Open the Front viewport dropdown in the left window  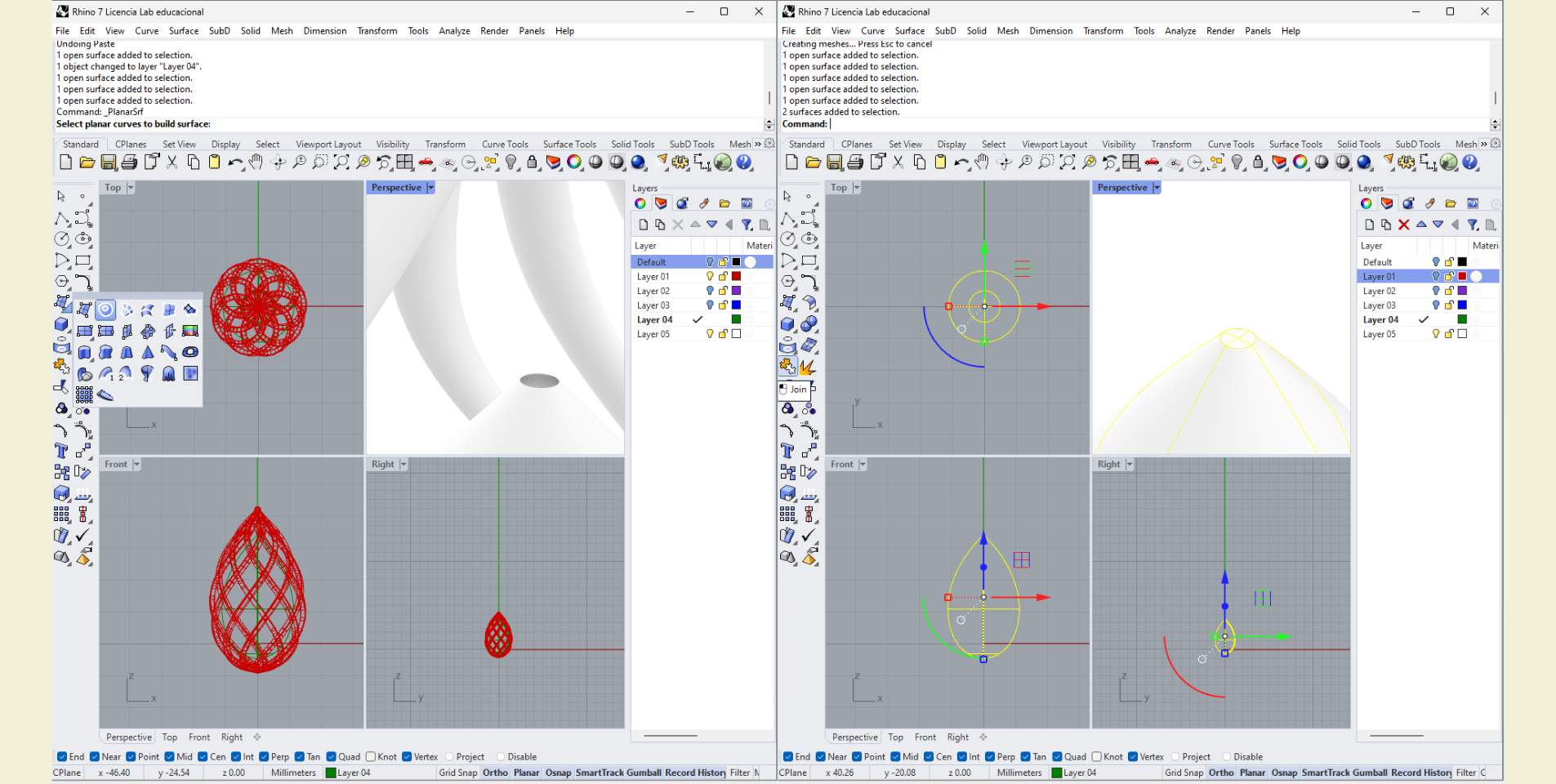click(136, 465)
